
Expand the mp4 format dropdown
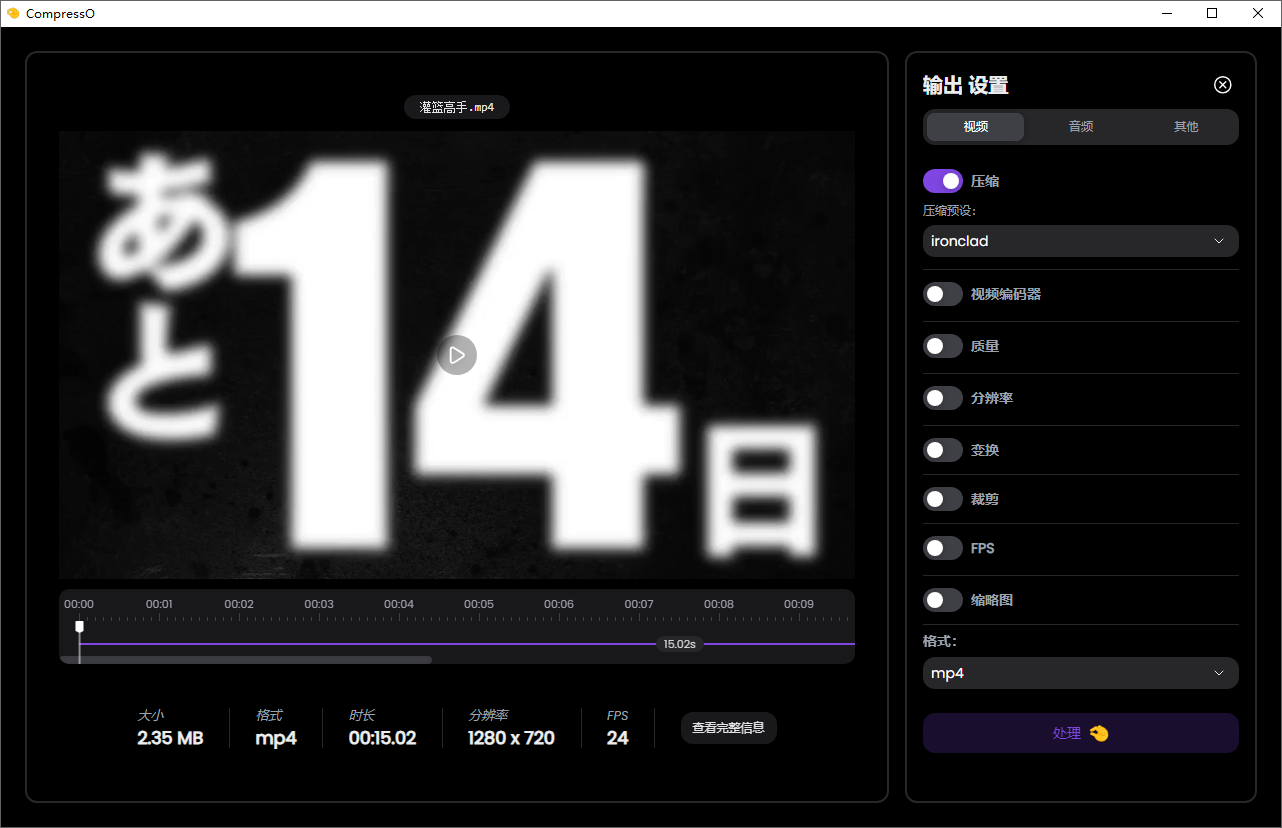[1080, 673]
